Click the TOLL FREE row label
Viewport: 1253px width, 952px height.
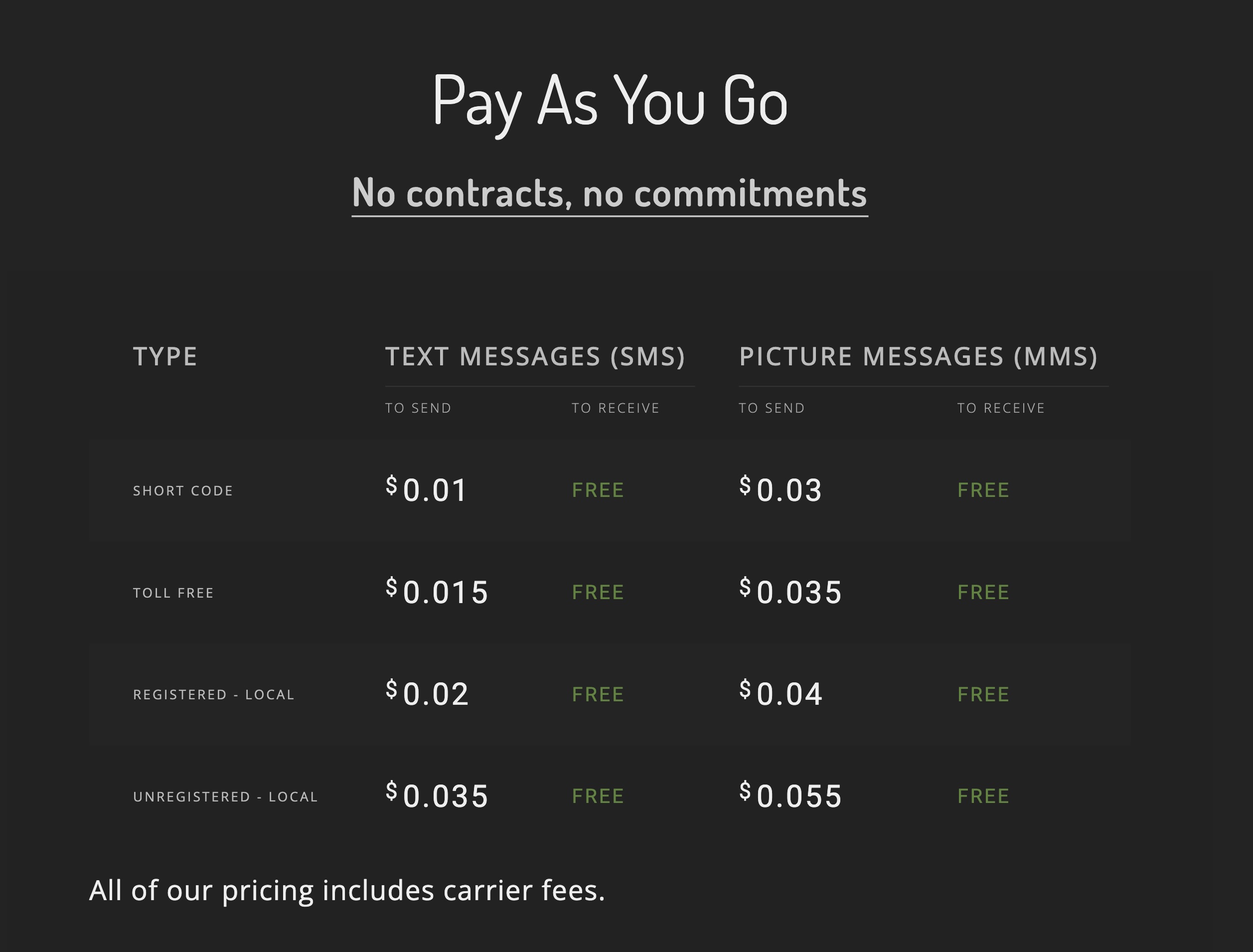[x=173, y=593]
